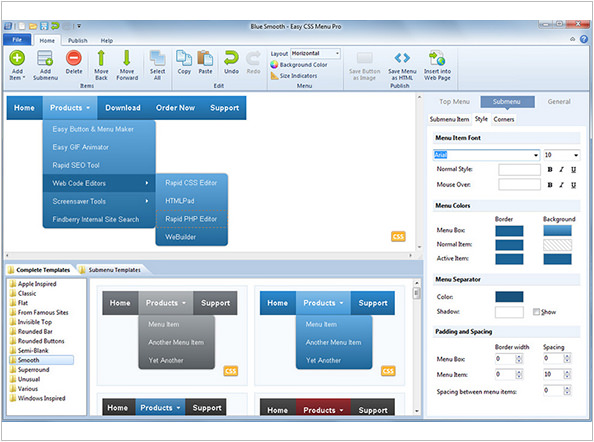Select Apple Inspired template folder

[x=37, y=284]
